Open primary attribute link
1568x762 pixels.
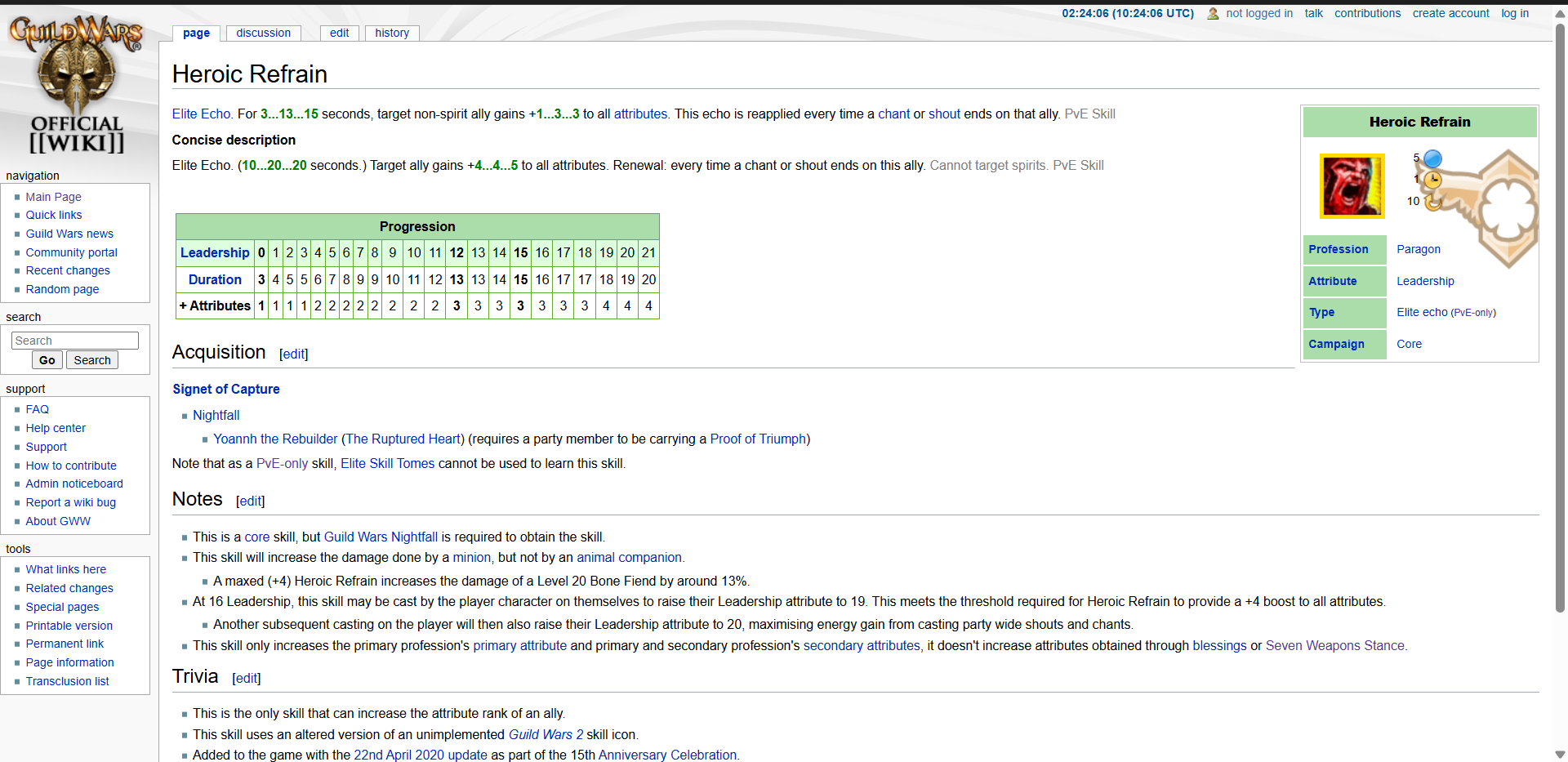coord(520,645)
